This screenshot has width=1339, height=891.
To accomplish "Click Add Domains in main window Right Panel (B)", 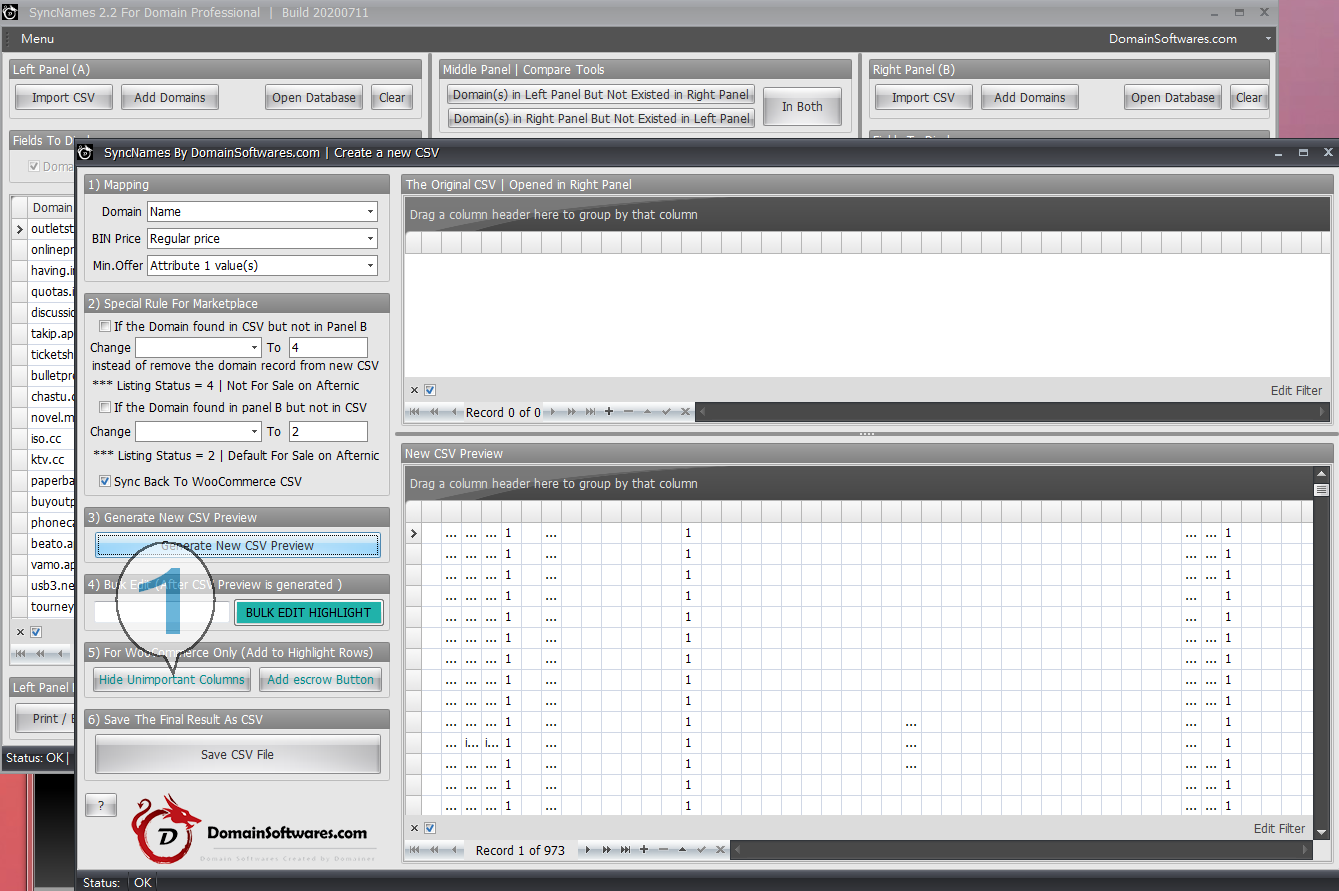I will [1029, 98].
